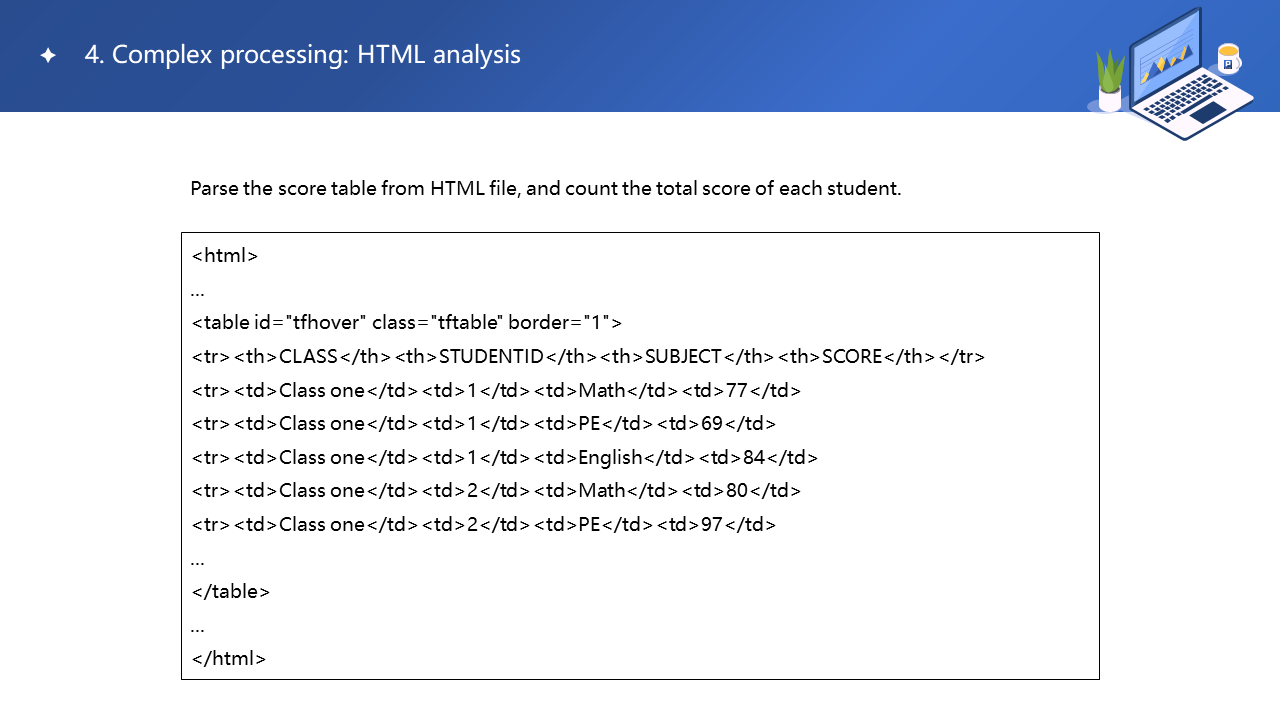Click the English score 84 row
Viewport: 1280px width, 720px height.
tap(504, 457)
